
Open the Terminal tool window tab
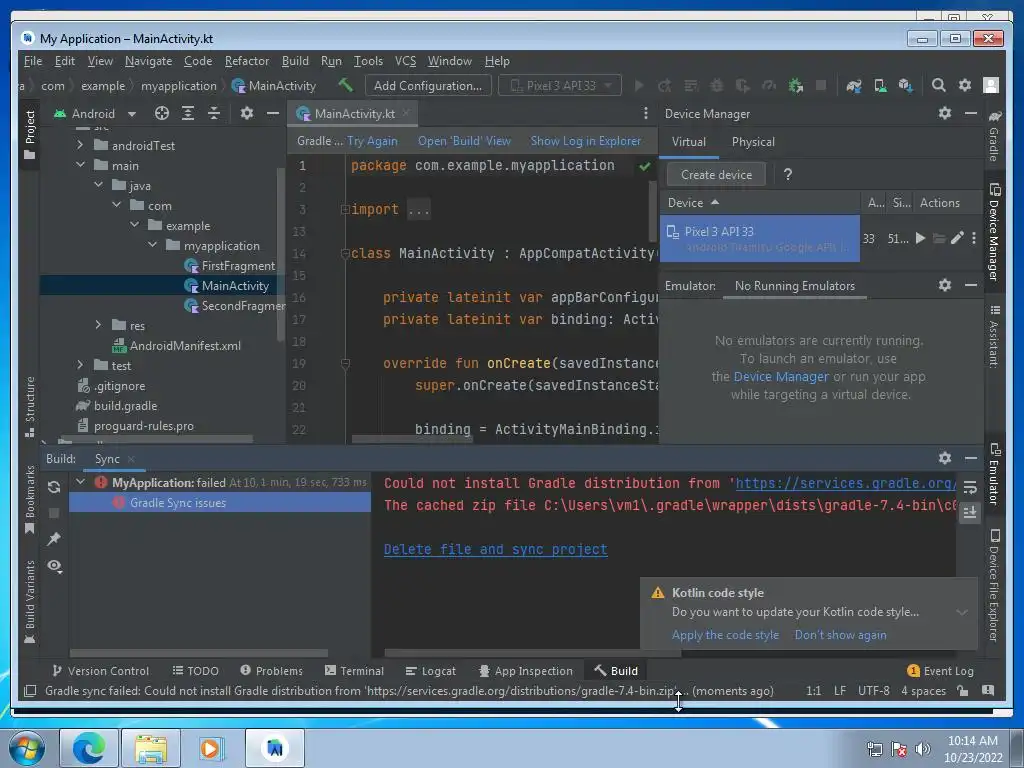coord(355,671)
